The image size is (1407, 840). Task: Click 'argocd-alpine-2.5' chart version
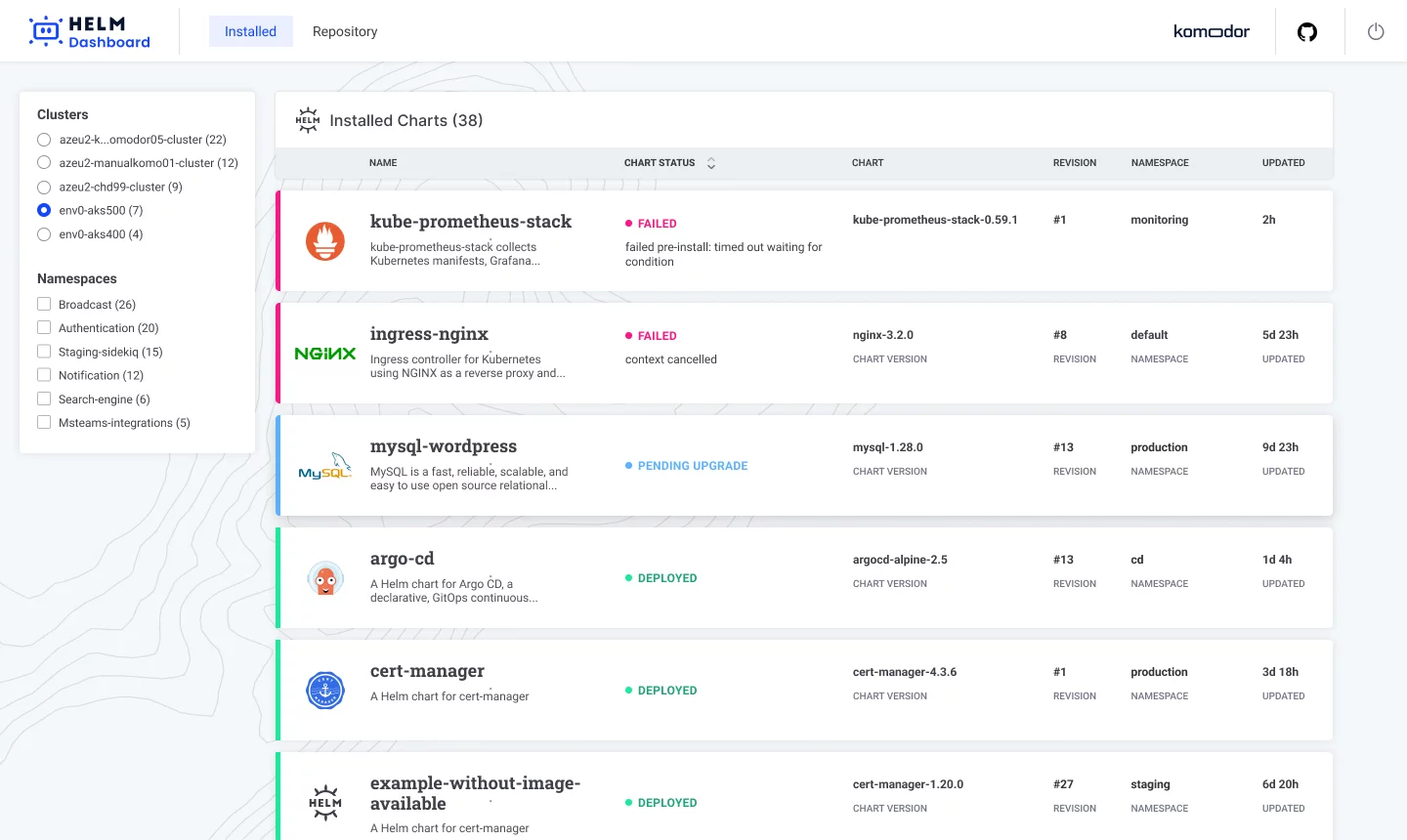(900, 560)
